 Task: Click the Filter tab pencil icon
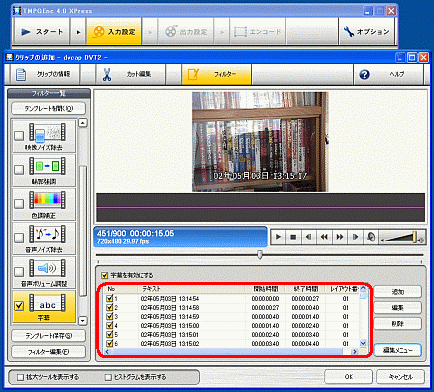tap(193, 74)
